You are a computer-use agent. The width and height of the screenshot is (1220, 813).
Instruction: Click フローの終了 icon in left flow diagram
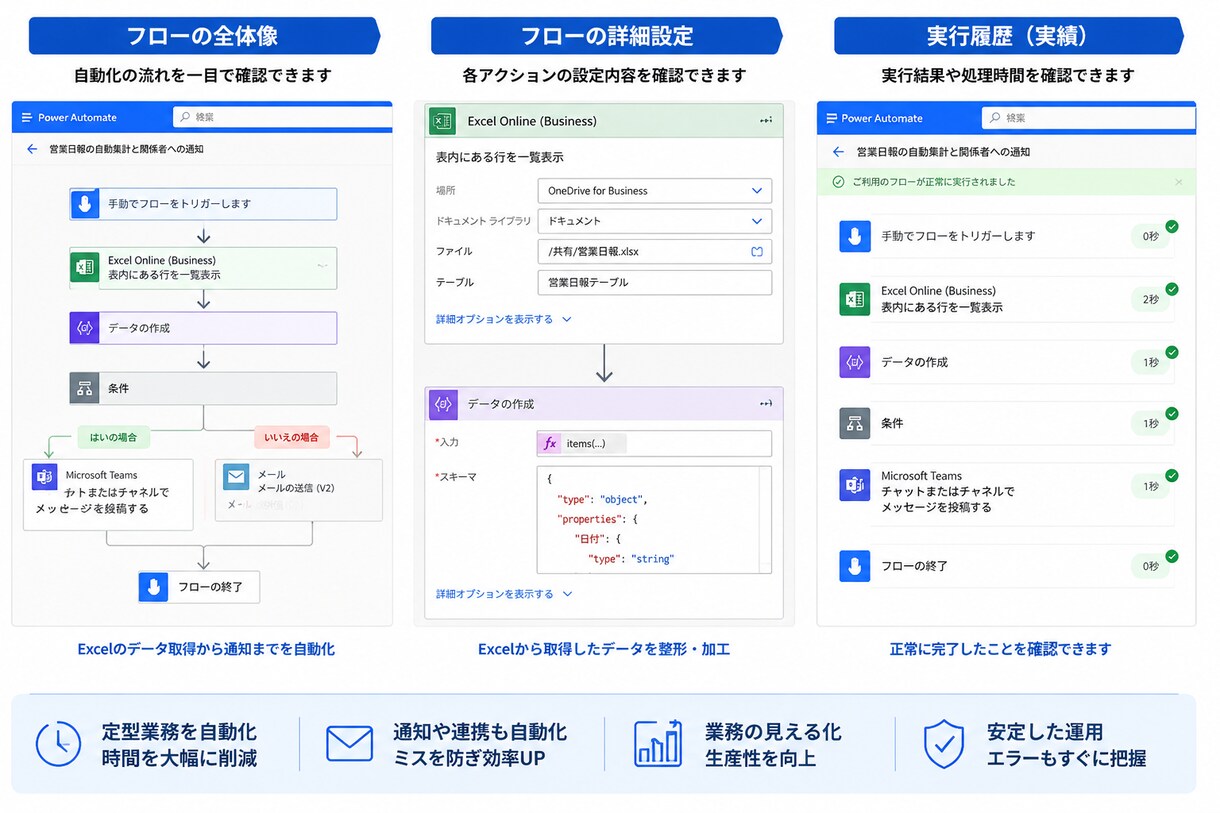pyautogui.click(x=153, y=587)
